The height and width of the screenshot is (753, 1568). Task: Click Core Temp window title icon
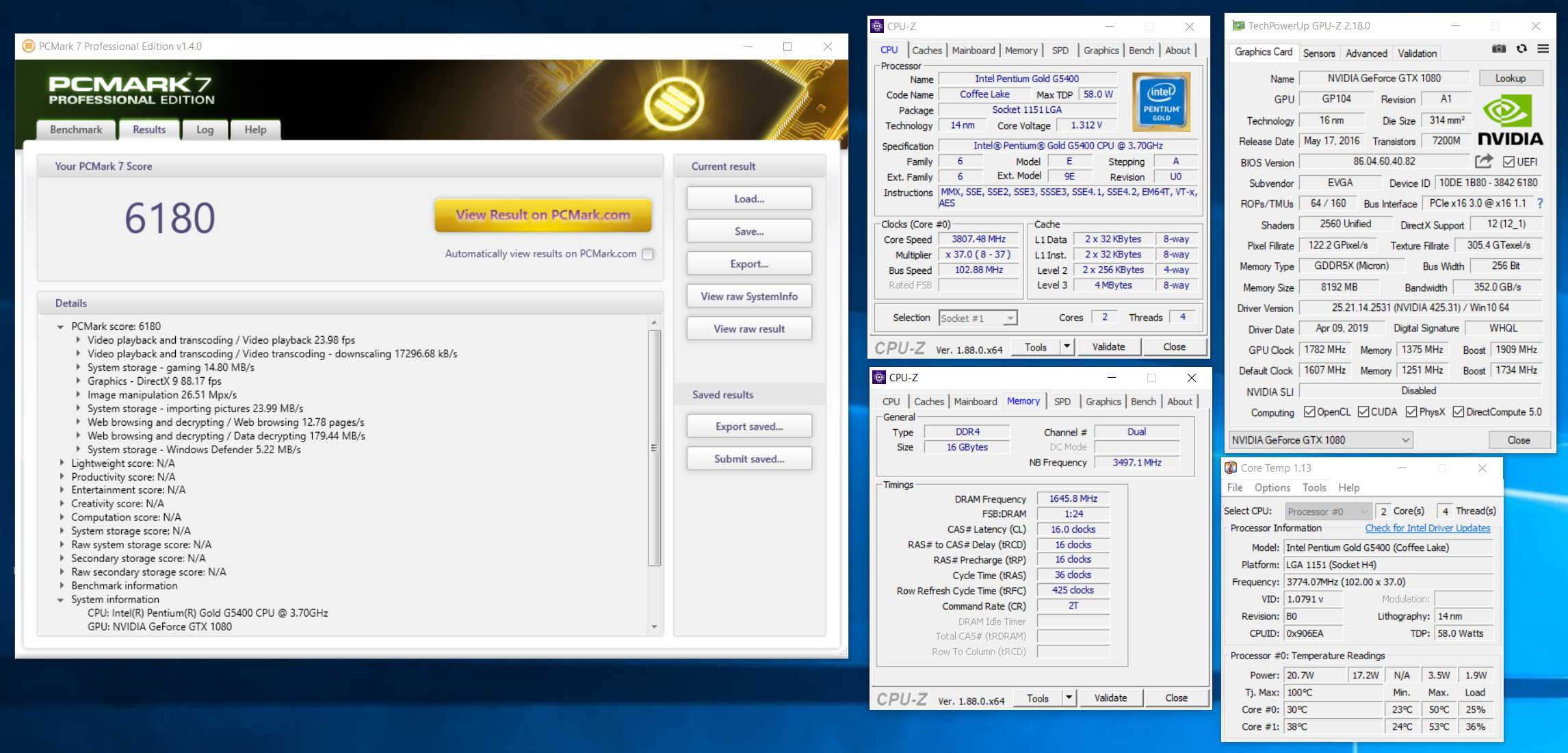(x=1231, y=468)
